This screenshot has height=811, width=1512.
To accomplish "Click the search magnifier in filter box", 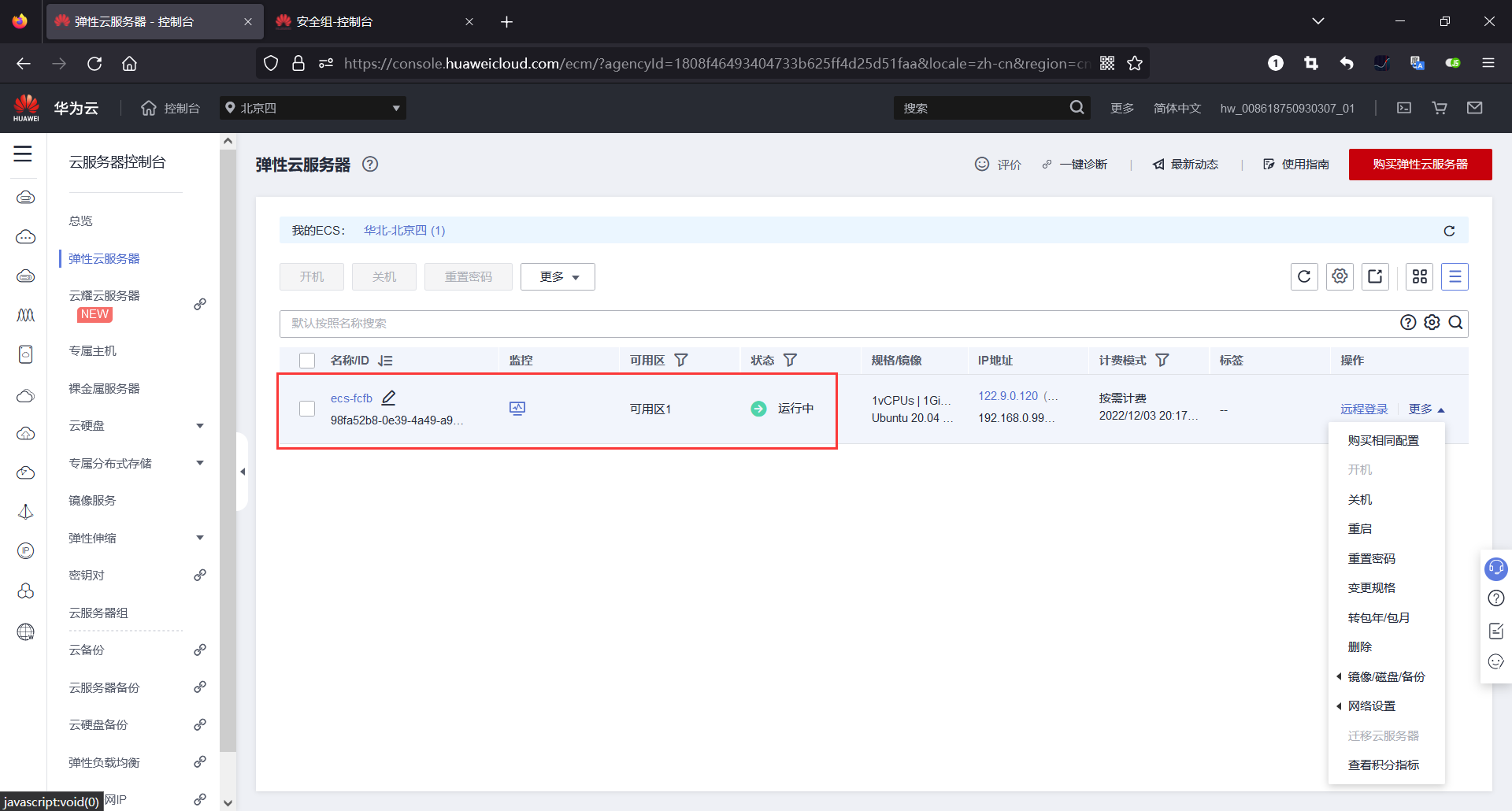I will pyautogui.click(x=1455, y=323).
